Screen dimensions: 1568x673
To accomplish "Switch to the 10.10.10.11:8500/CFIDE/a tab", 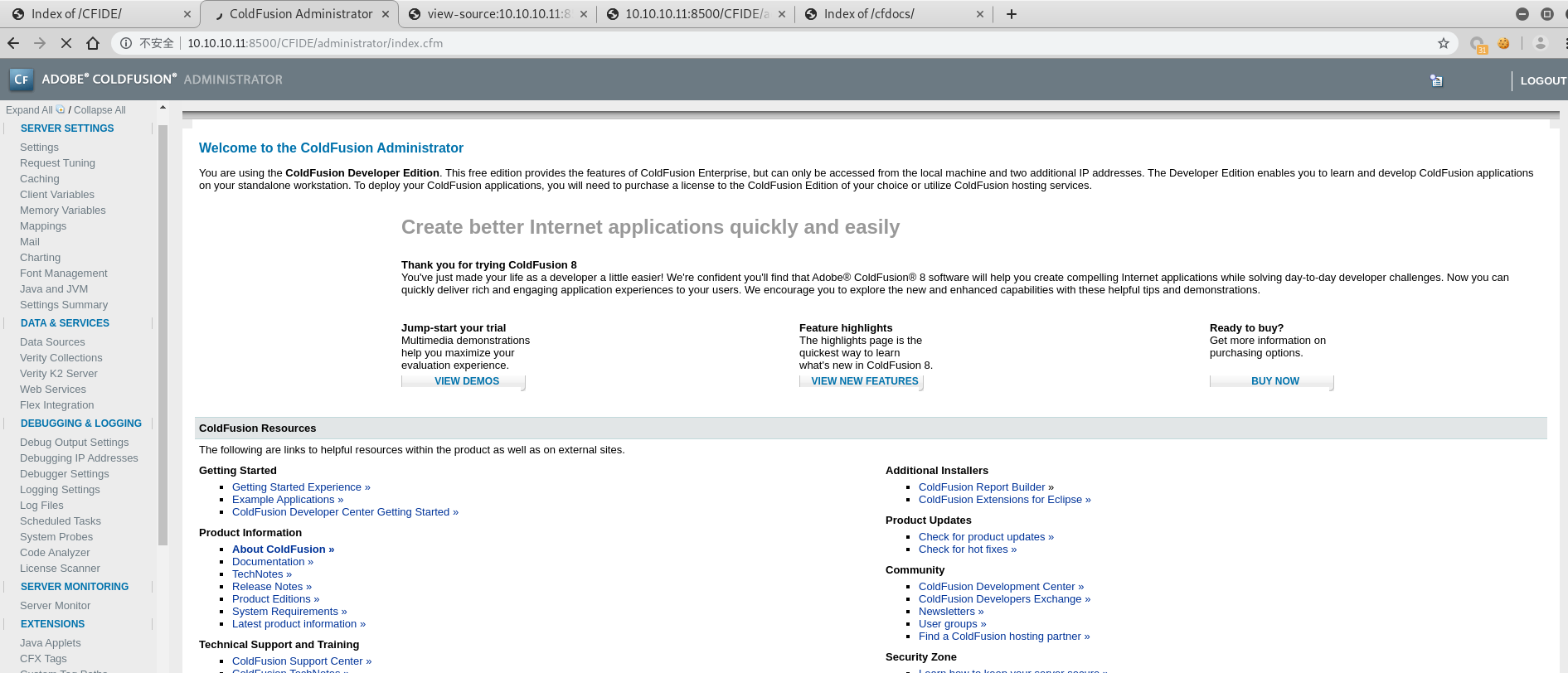I will tap(695, 14).
